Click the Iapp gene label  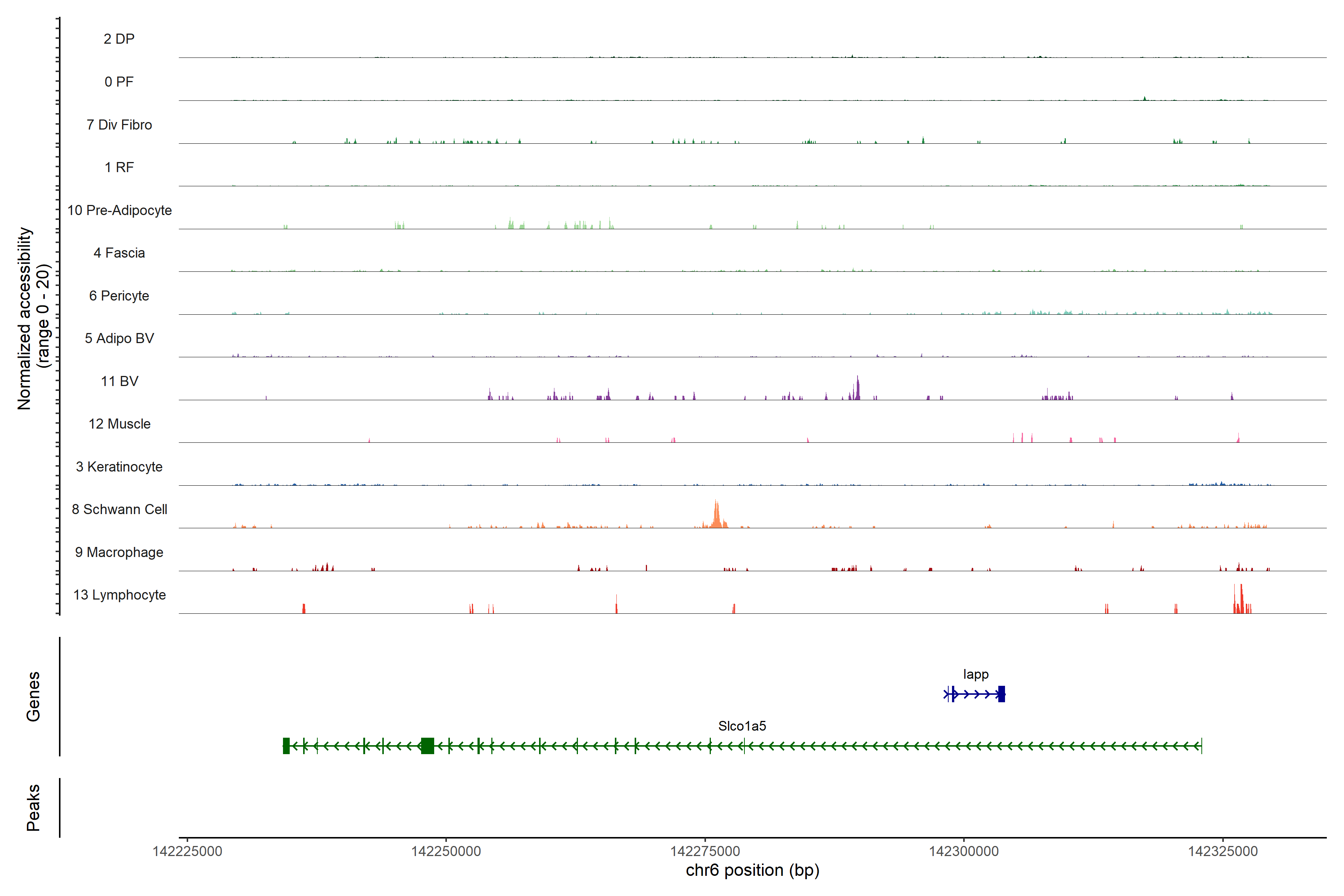point(976,674)
